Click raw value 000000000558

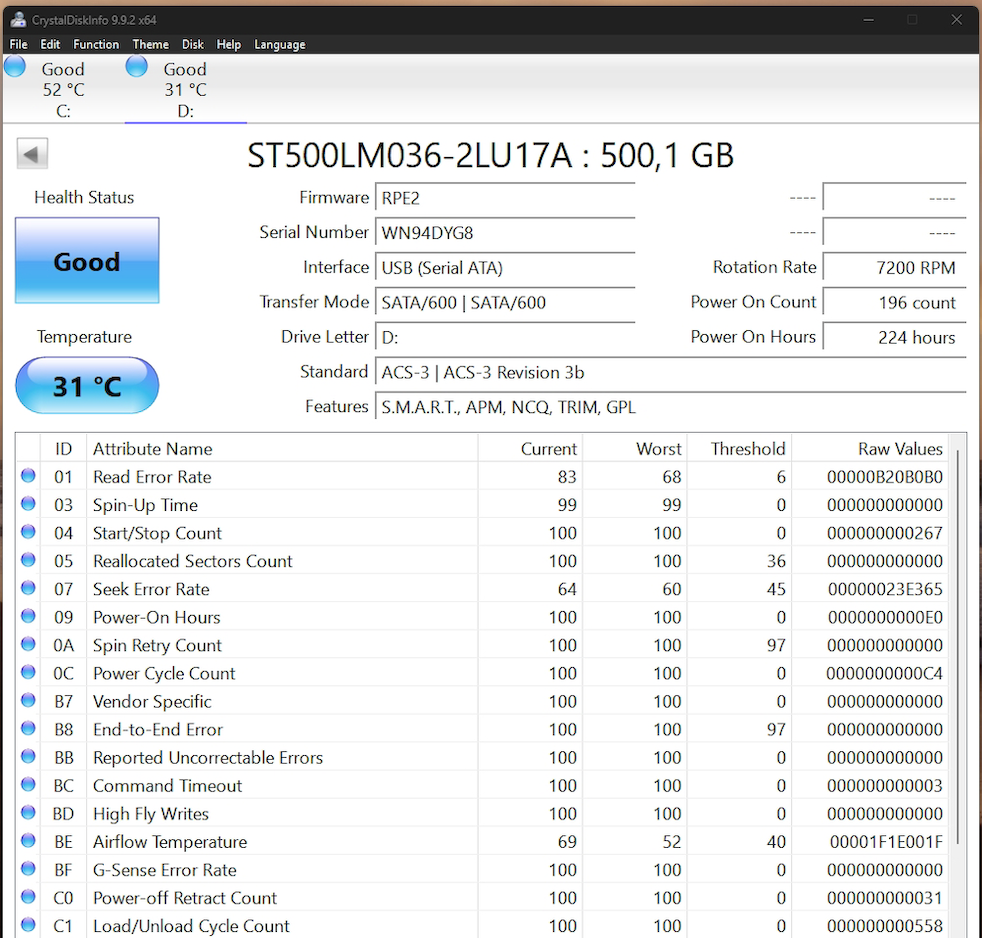[884, 926]
